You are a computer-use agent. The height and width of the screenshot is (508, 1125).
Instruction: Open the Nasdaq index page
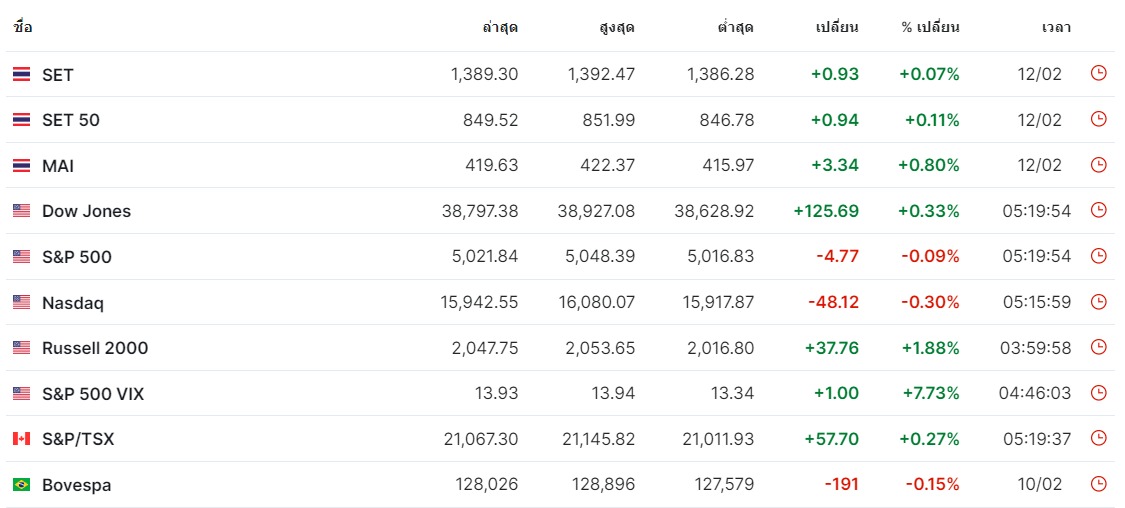[72, 303]
